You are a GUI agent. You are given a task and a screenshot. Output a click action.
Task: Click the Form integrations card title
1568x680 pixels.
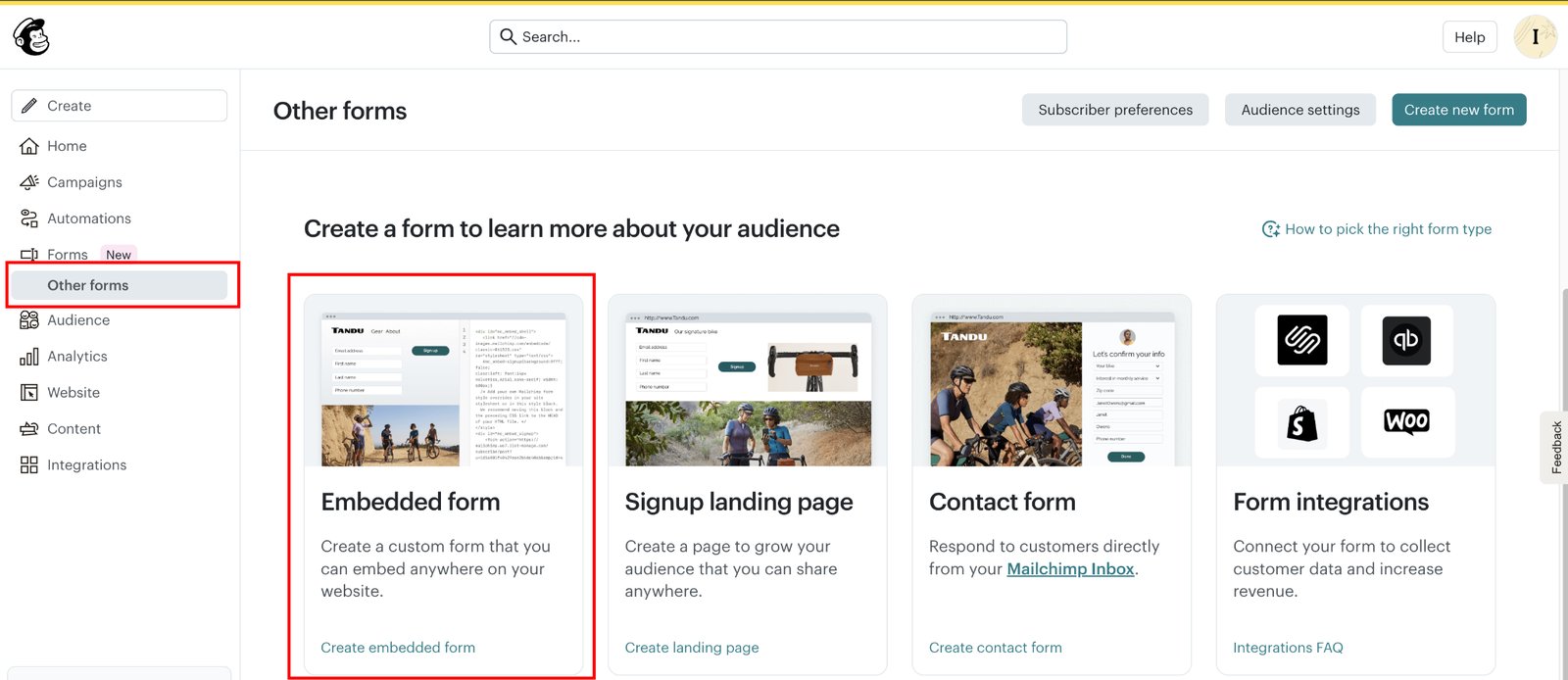(1331, 502)
